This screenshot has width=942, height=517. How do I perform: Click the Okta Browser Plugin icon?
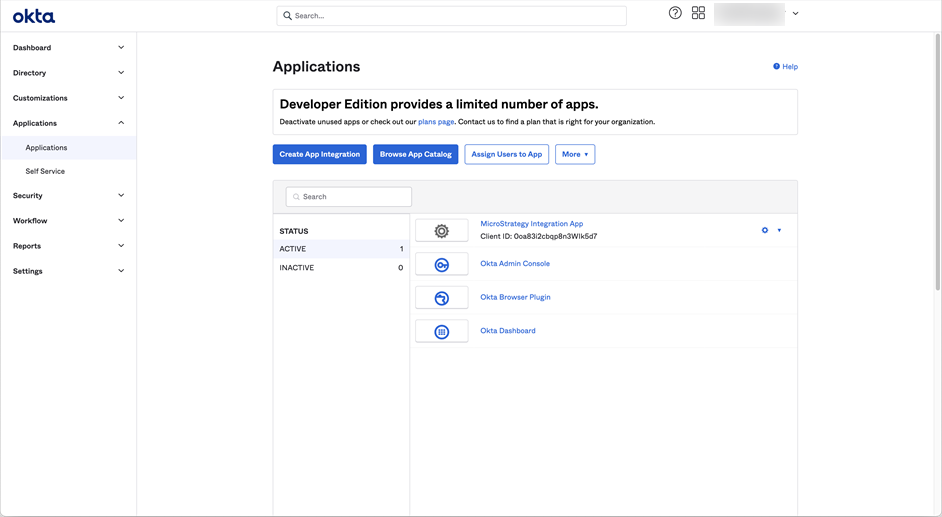click(x=441, y=298)
